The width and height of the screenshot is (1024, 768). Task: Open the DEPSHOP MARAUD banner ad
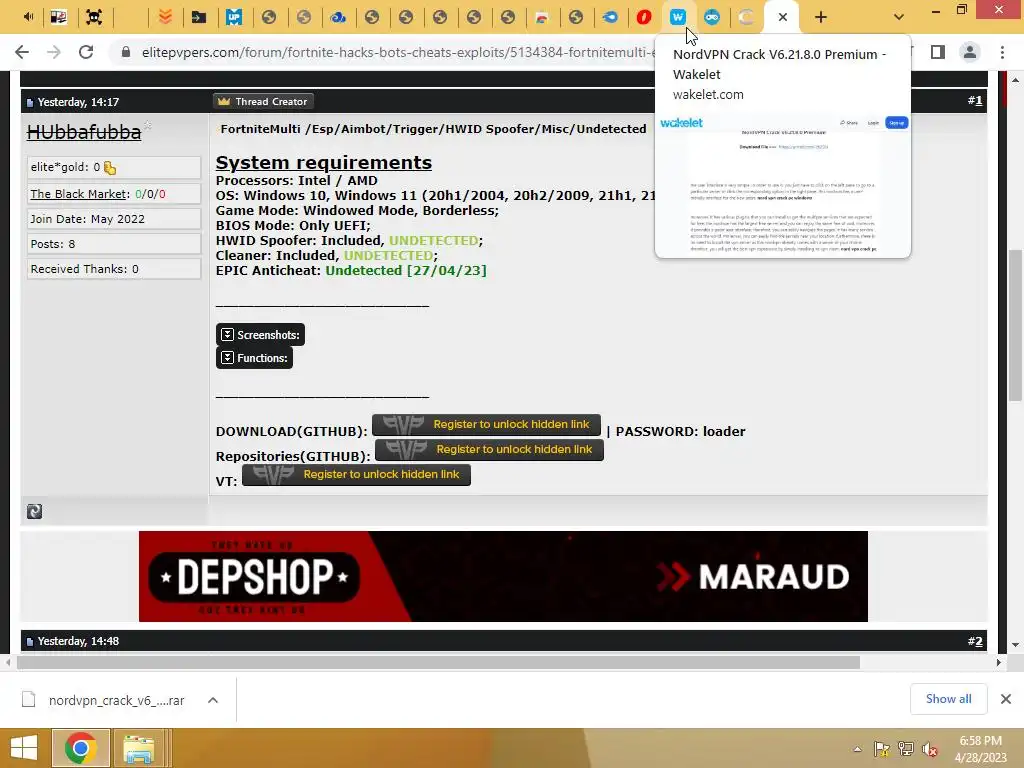503,576
